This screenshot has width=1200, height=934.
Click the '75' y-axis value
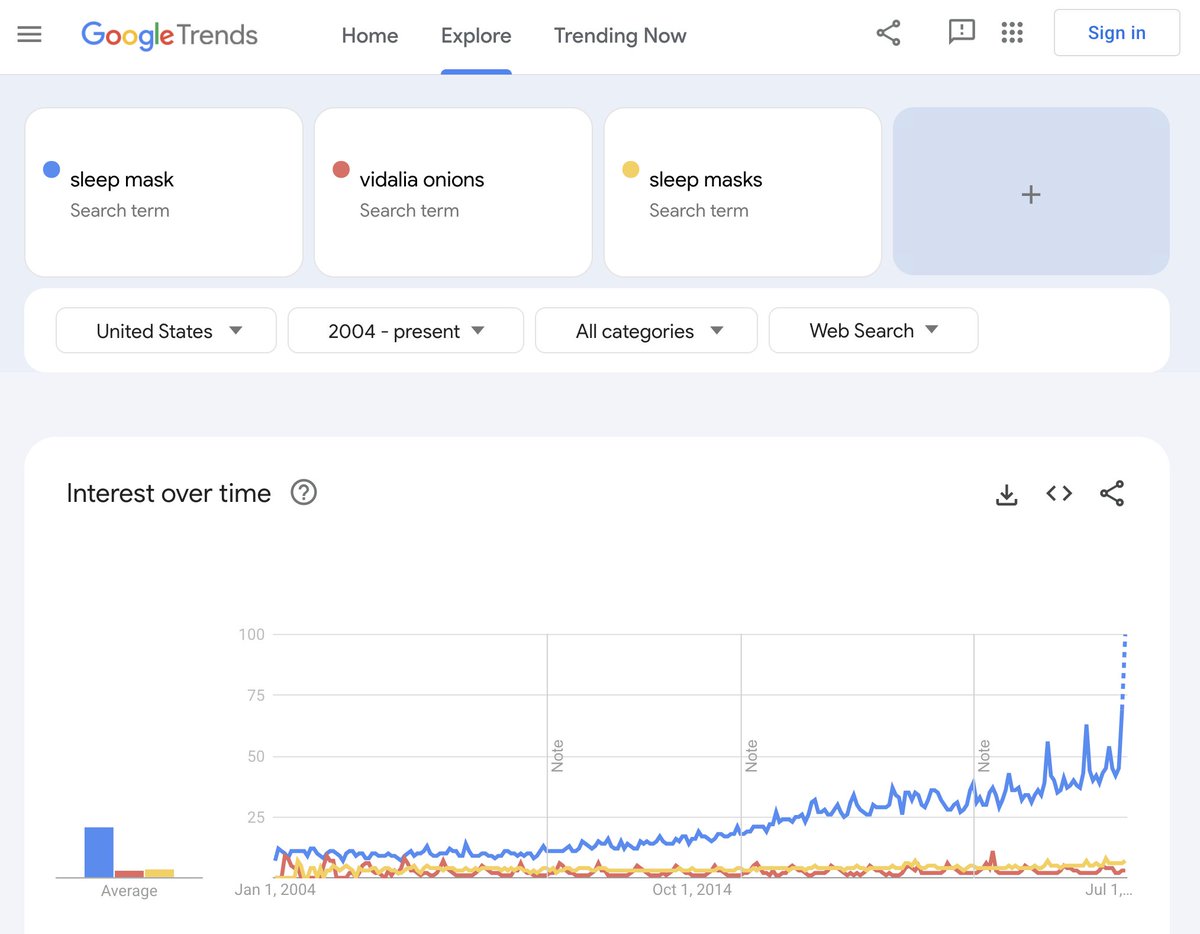pyautogui.click(x=255, y=695)
